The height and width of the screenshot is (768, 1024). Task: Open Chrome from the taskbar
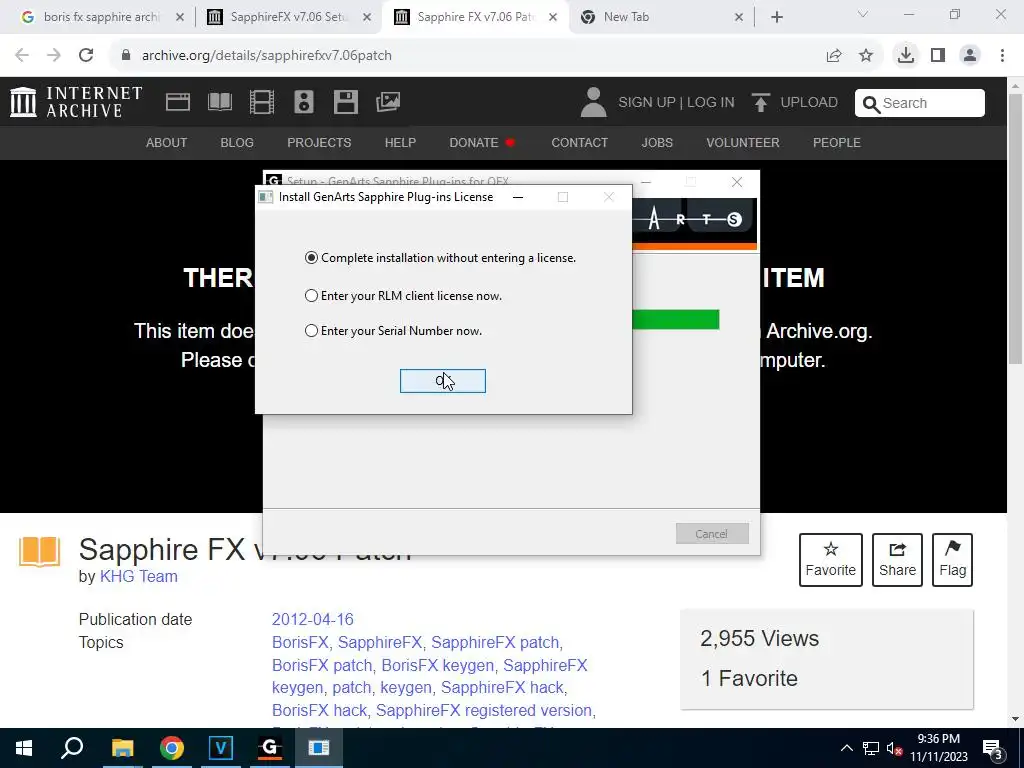pos(172,748)
